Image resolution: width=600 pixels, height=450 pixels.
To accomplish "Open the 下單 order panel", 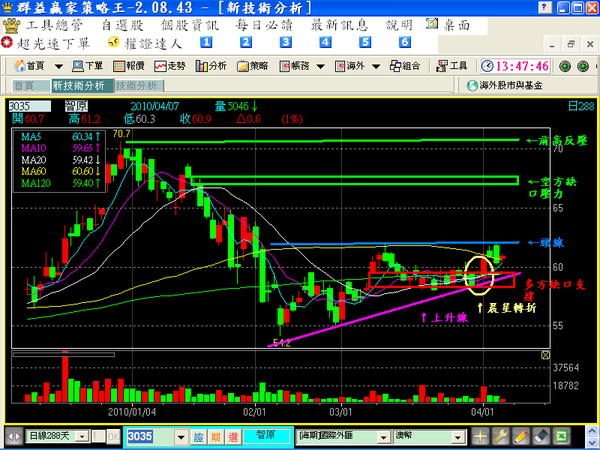I will 88,66.
